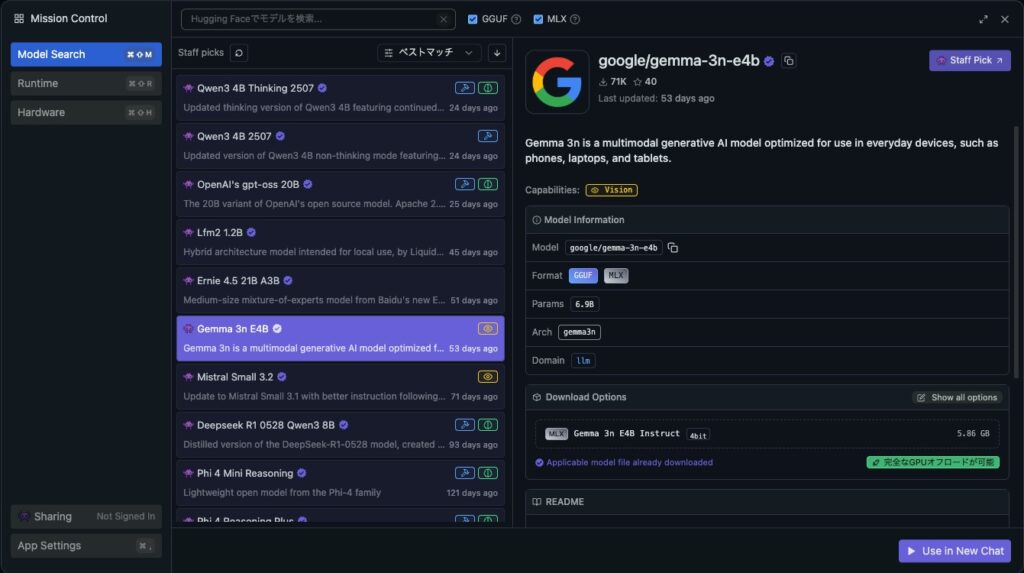Click the gemma3n architecture tag
This screenshot has width=1024, height=573.
click(579, 332)
